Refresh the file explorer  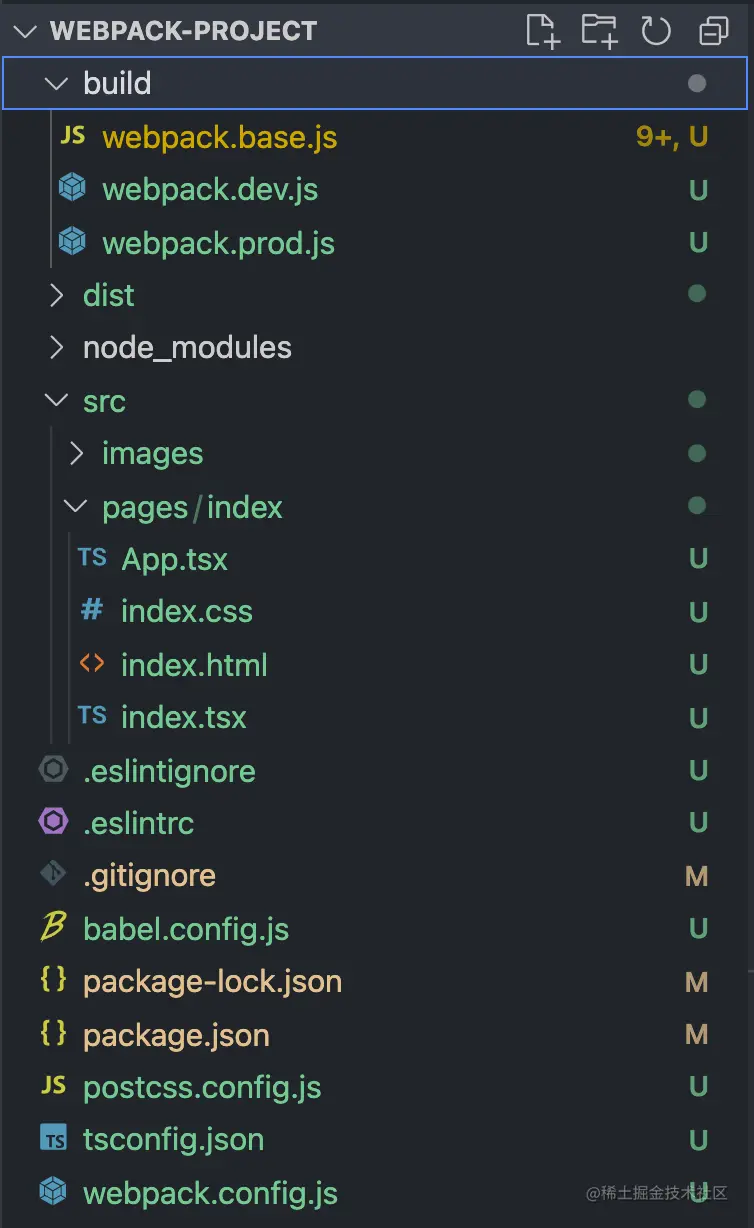pyautogui.click(x=656, y=31)
